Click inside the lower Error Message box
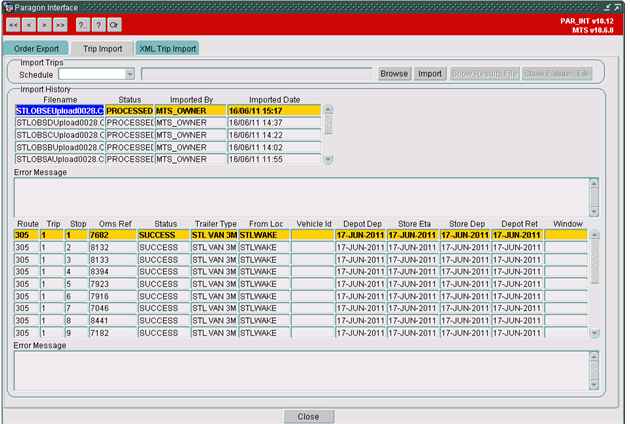 [x=302, y=371]
